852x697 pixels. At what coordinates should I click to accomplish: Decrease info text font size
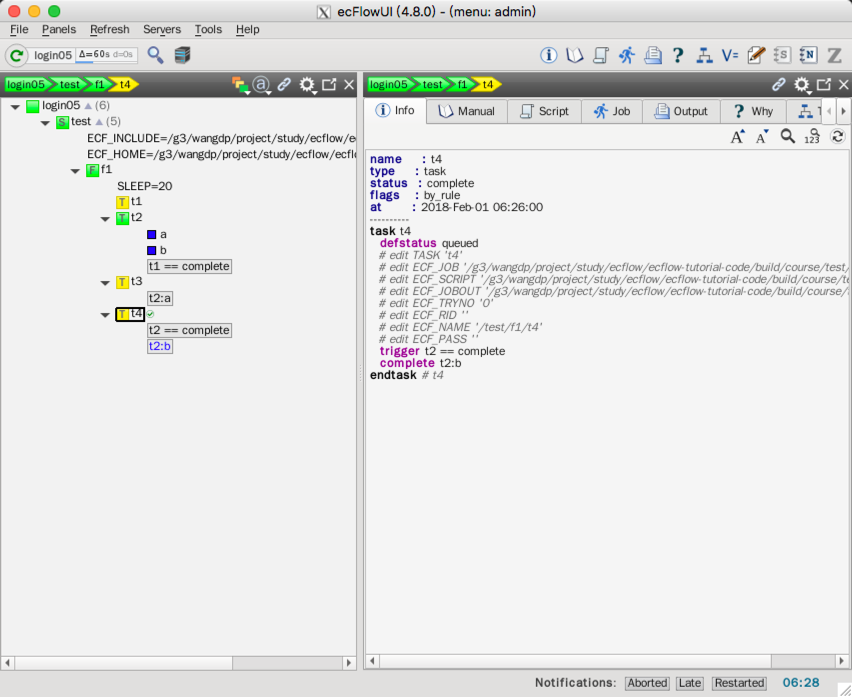click(x=762, y=136)
